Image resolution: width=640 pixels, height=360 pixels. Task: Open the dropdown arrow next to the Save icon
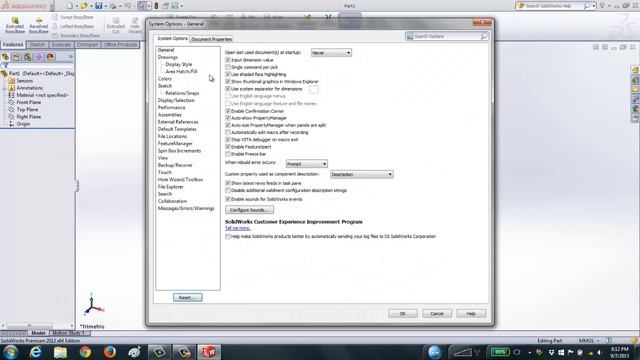pos(105,6)
